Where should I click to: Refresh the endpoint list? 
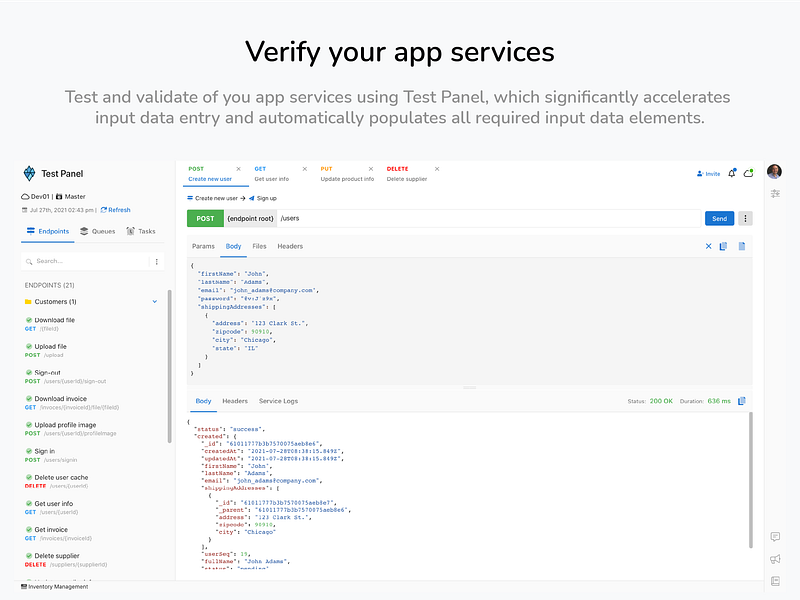pos(116,210)
